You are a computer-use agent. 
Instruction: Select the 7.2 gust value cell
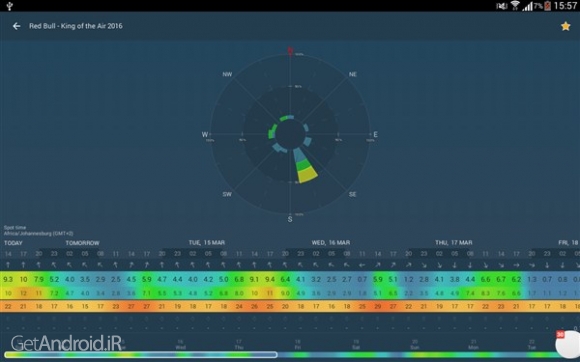54,293
